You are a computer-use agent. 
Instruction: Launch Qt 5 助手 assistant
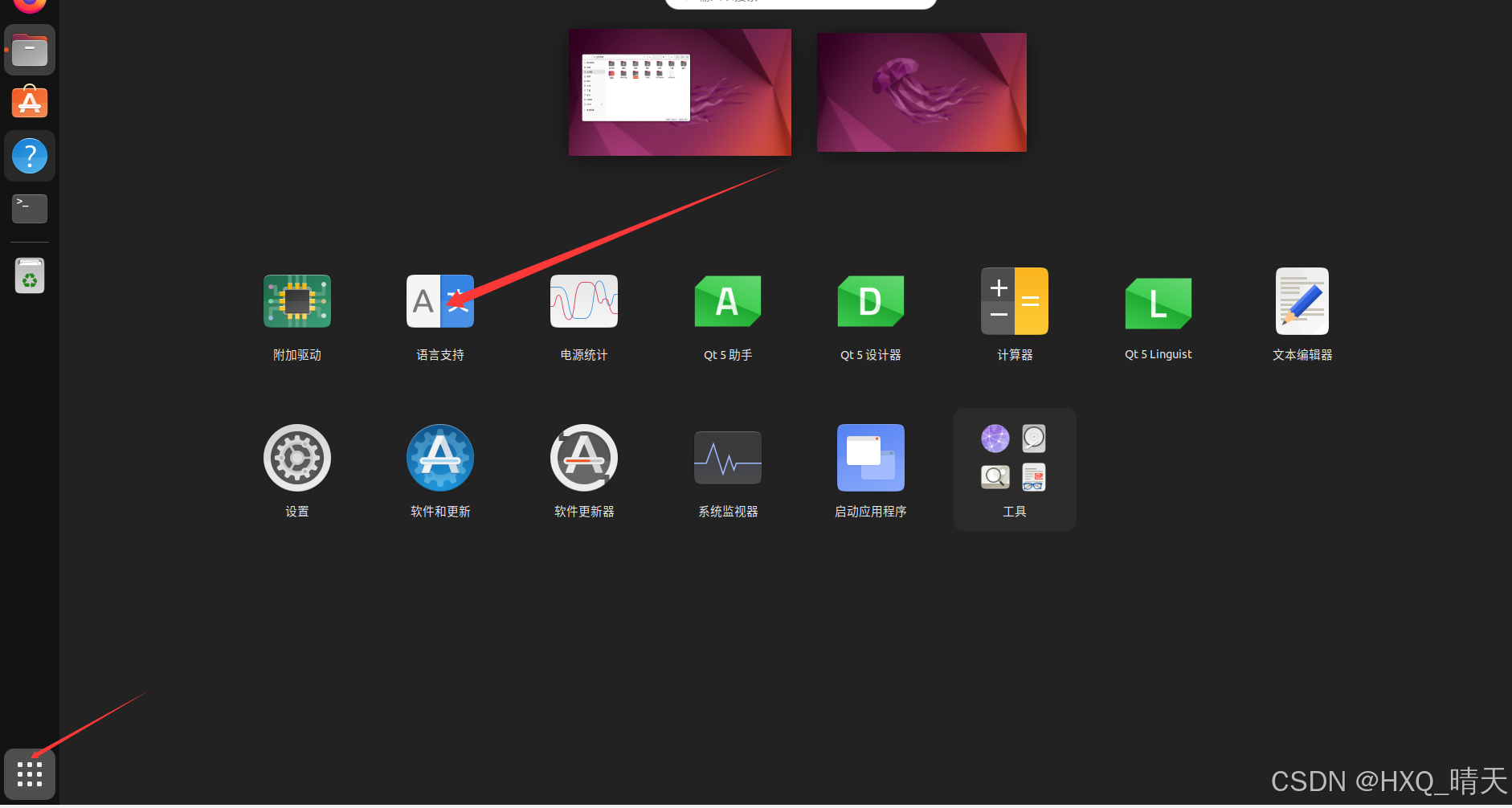(728, 301)
